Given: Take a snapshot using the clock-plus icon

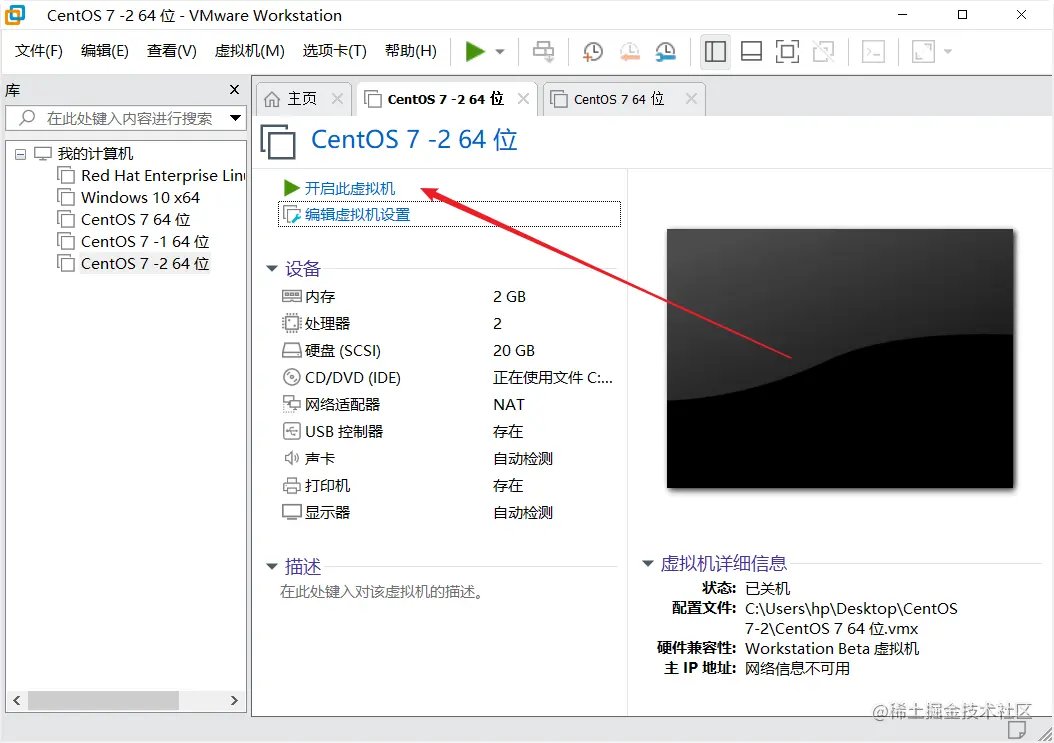Looking at the screenshot, I should pos(592,51).
